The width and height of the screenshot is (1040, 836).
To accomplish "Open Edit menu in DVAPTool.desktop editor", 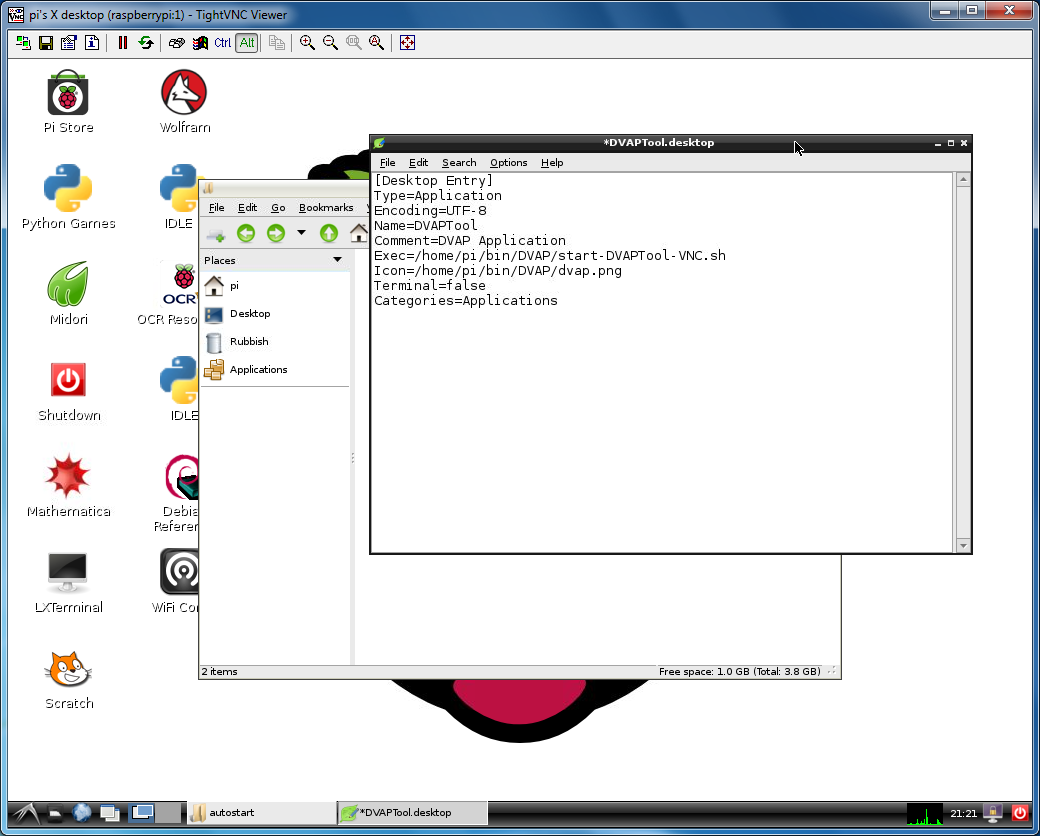I will 418,163.
